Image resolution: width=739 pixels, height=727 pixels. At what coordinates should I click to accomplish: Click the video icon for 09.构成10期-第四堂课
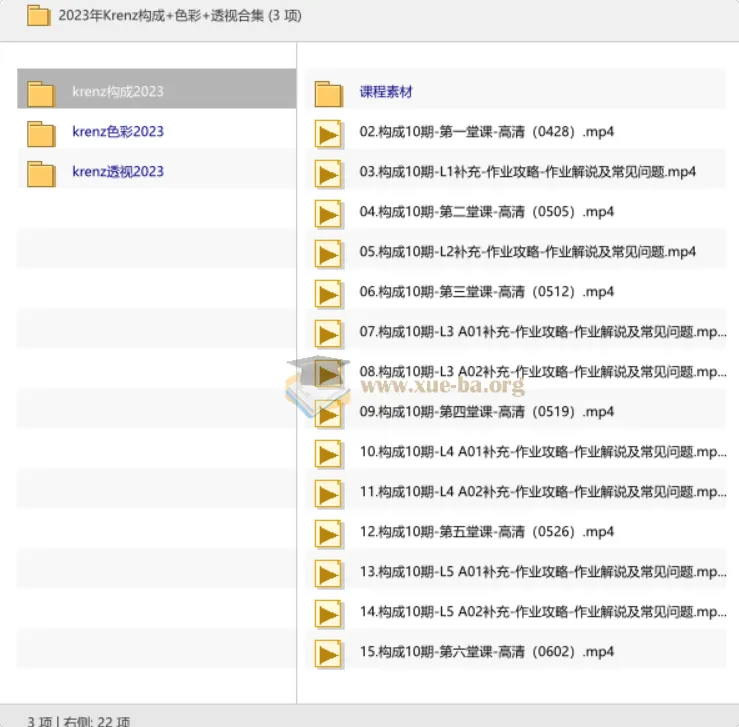[x=328, y=415]
